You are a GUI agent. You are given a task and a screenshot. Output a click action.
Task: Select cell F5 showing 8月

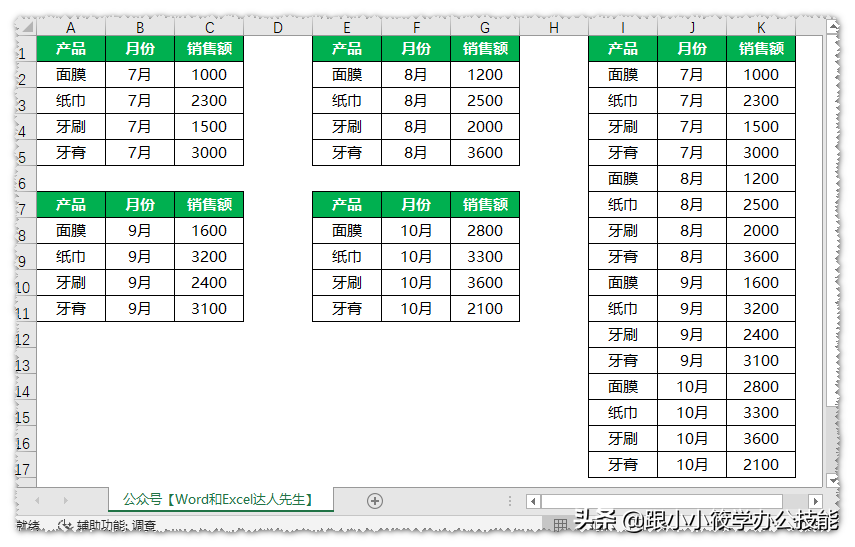(416, 153)
